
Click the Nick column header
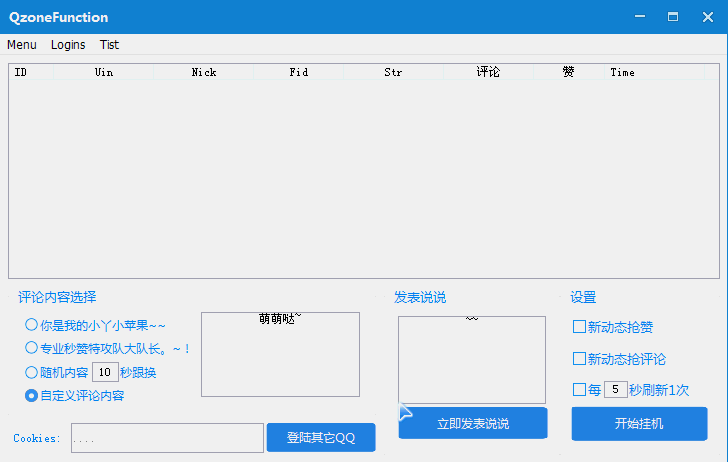[203, 72]
